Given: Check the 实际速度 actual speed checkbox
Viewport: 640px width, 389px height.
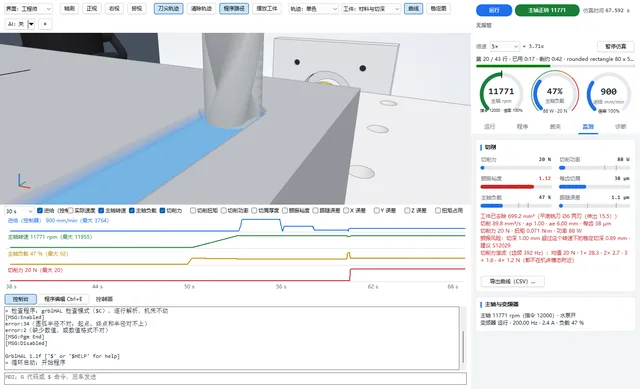Looking at the screenshot, I should (71, 211).
